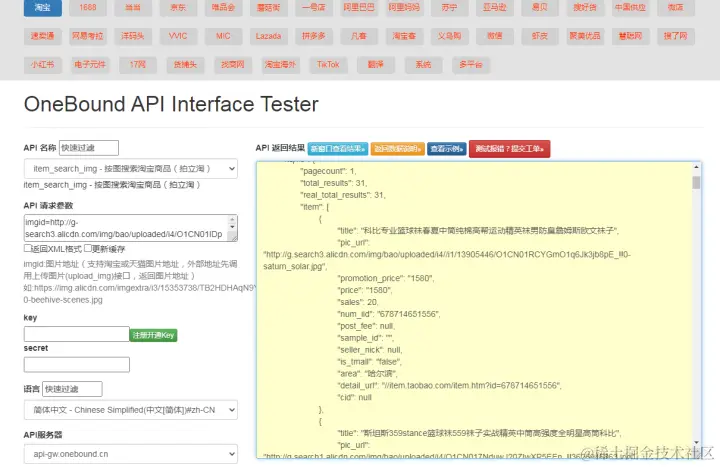Click the green 注册开通Key button
The width and height of the screenshot is (720, 467).
point(153,335)
